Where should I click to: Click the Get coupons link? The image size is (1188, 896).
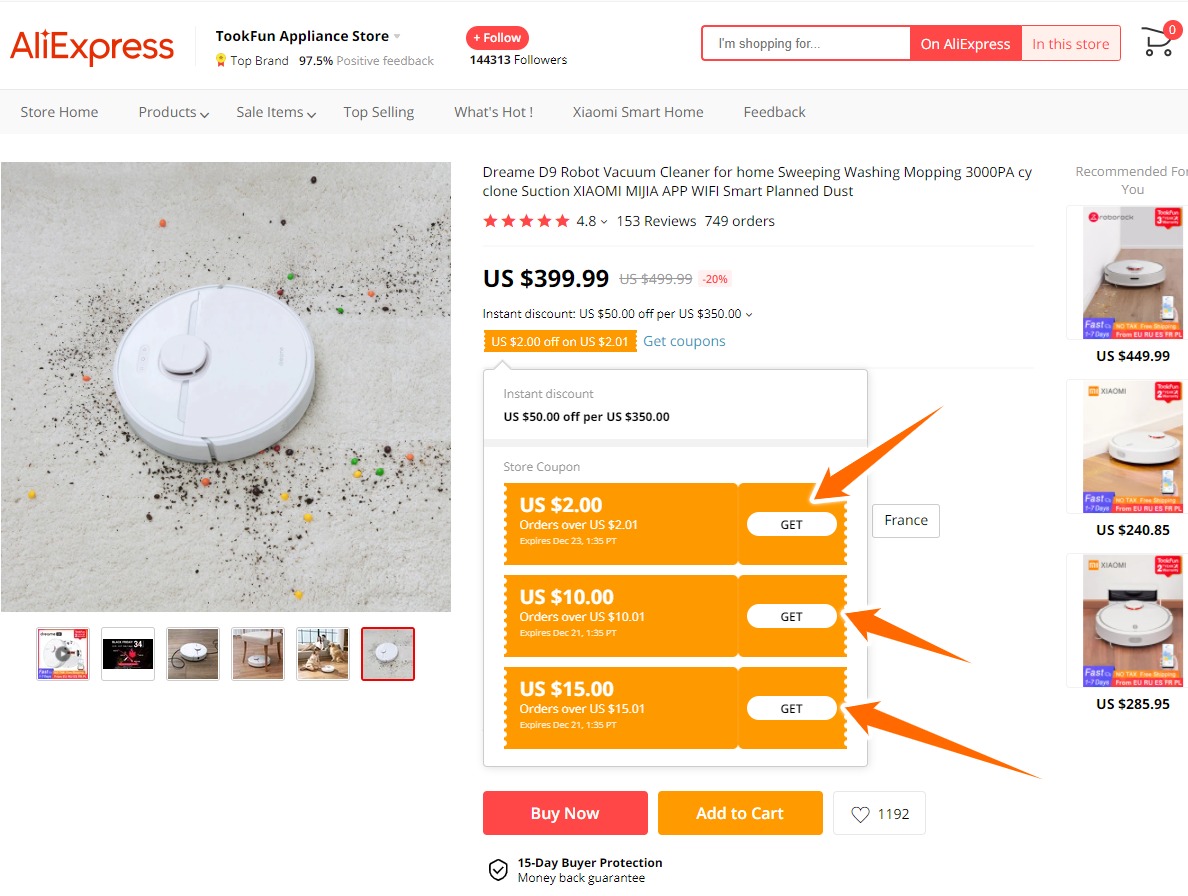click(684, 341)
